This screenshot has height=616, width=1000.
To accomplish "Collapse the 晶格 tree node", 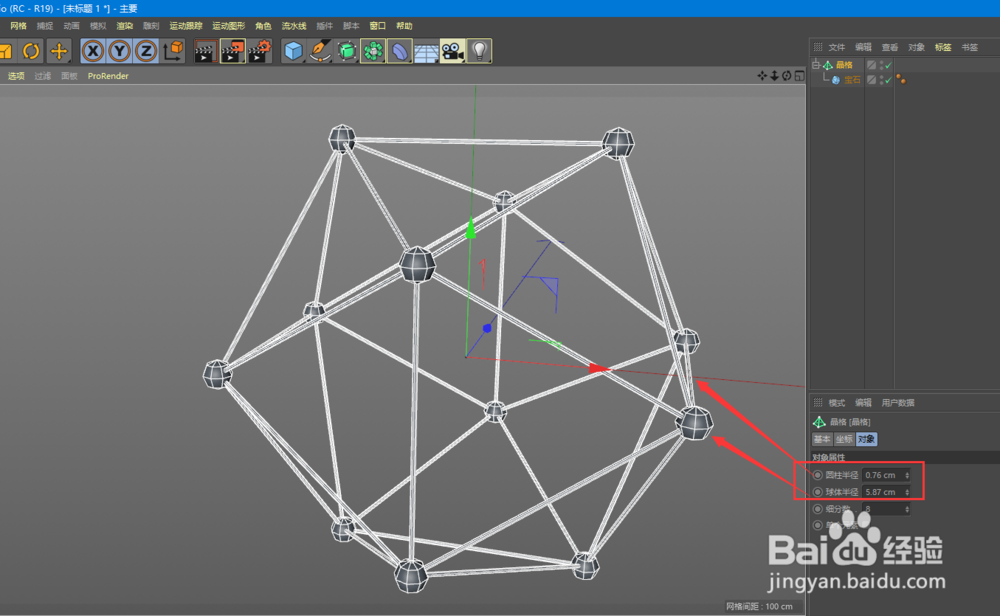I will [x=816, y=64].
